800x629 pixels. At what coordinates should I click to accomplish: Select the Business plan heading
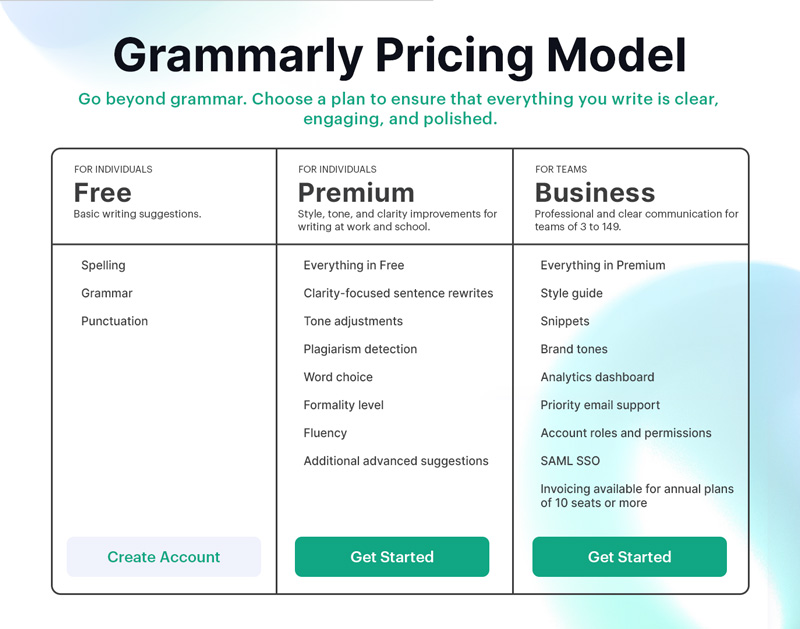(x=595, y=193)
